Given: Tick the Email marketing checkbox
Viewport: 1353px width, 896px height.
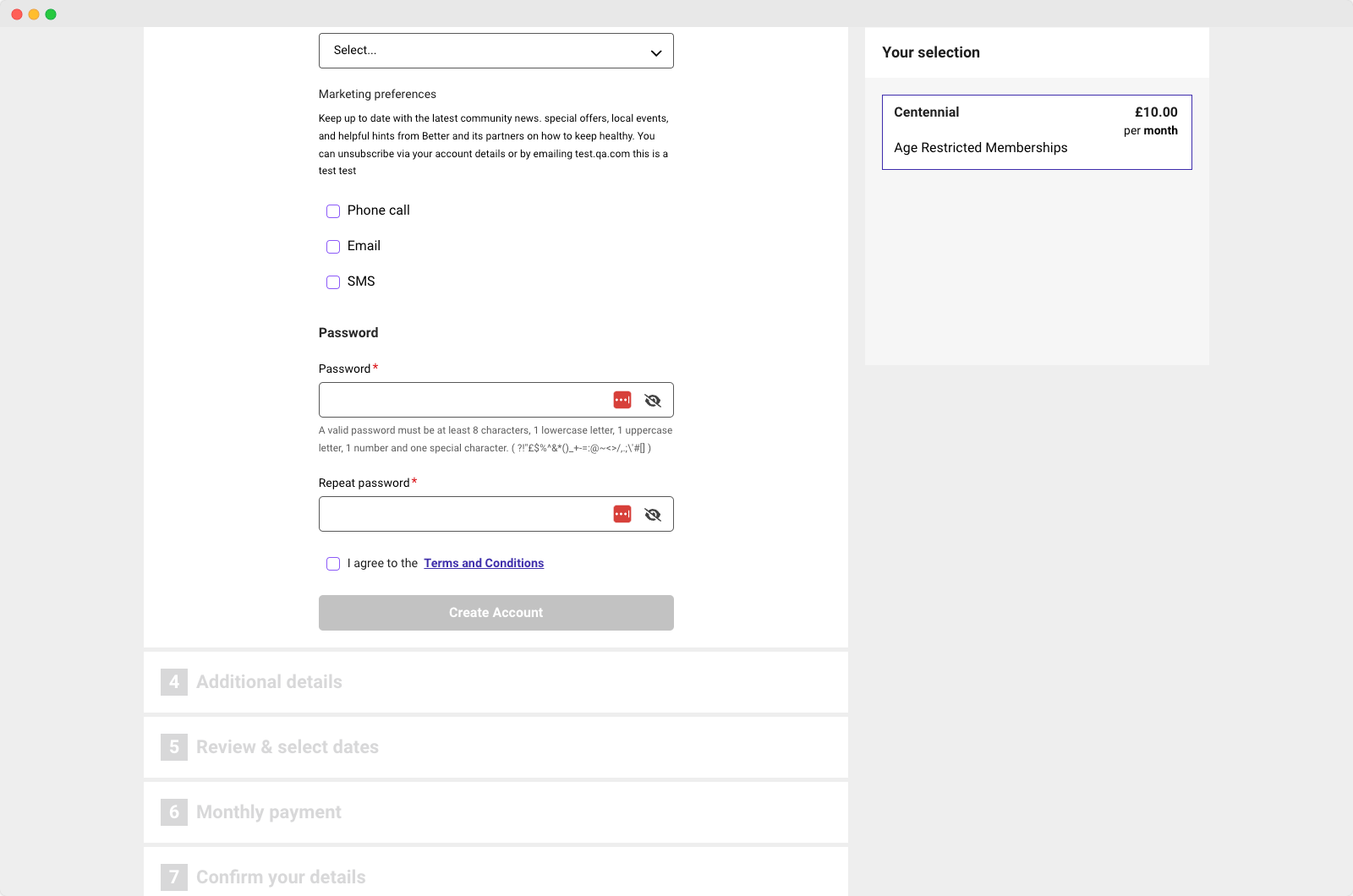Looking at the screenshot, I should click(x=333, y=247).
